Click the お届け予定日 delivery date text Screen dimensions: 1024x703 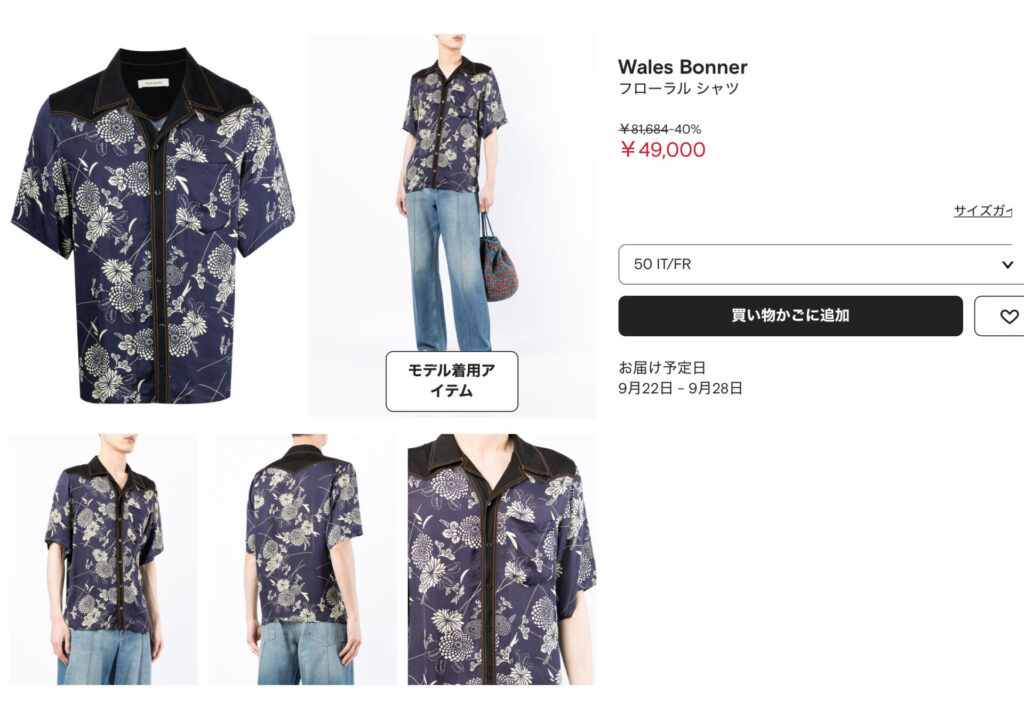[x=662, y=368]
